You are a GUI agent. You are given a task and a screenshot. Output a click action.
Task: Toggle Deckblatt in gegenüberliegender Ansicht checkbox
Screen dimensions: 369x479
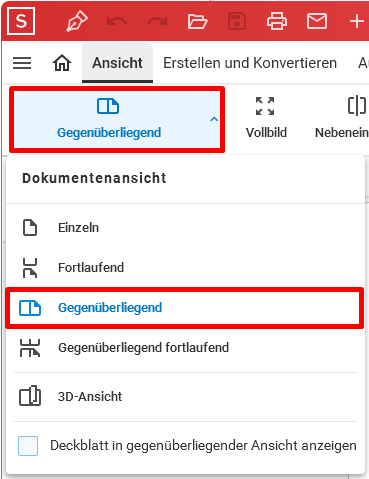click(x=28, y=446)
